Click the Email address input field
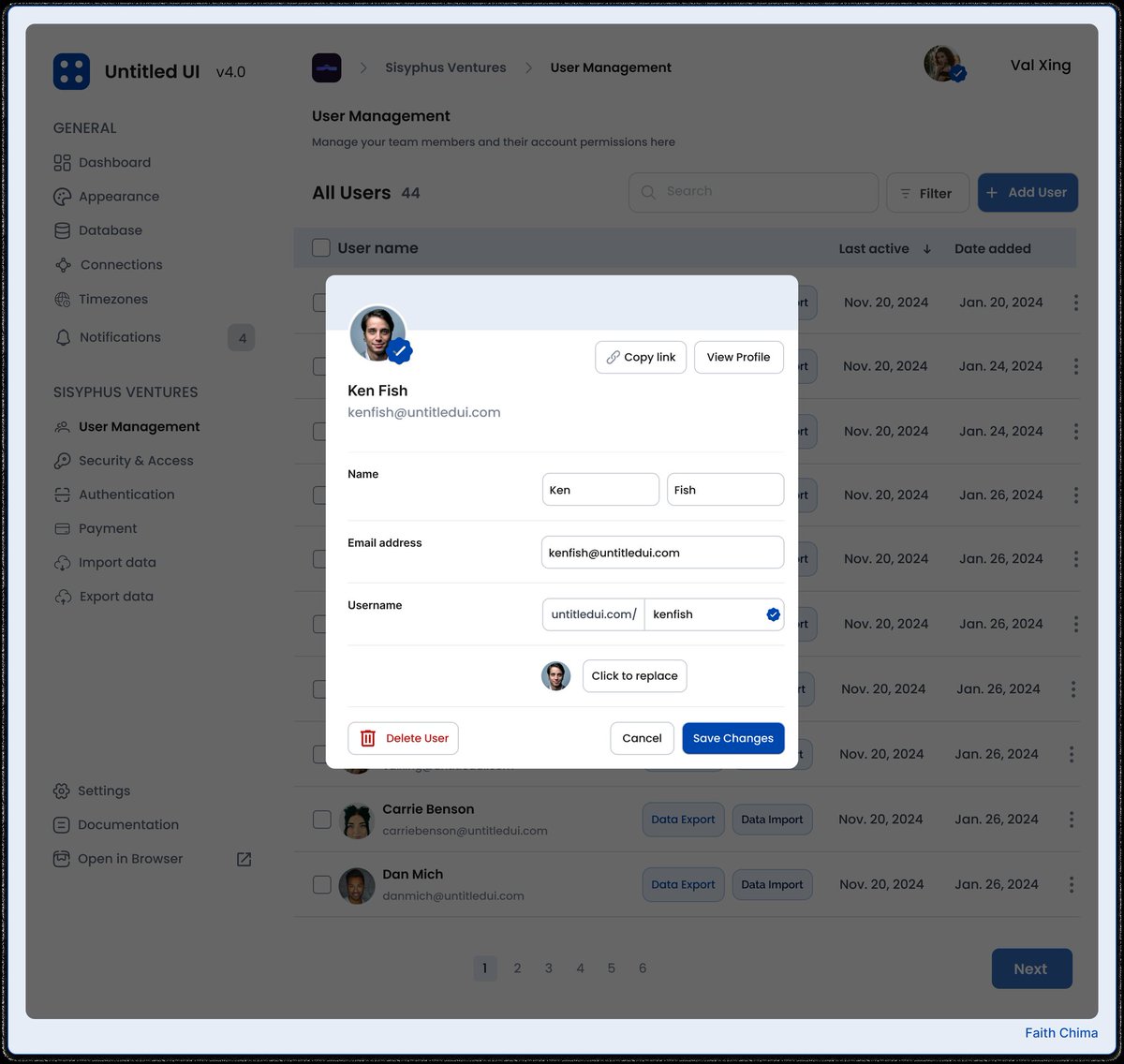Screen dimensions: 1124x1064 [663, 553]
